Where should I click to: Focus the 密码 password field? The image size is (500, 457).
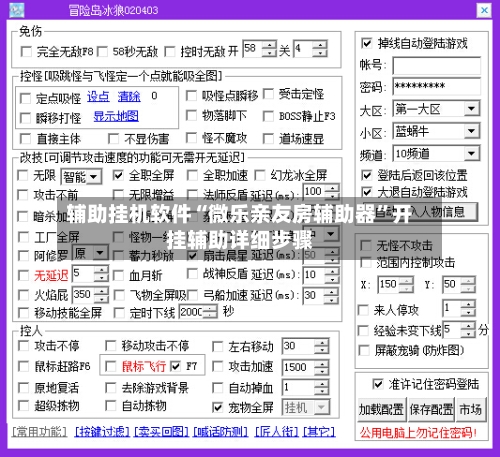[x=436, y=86]
